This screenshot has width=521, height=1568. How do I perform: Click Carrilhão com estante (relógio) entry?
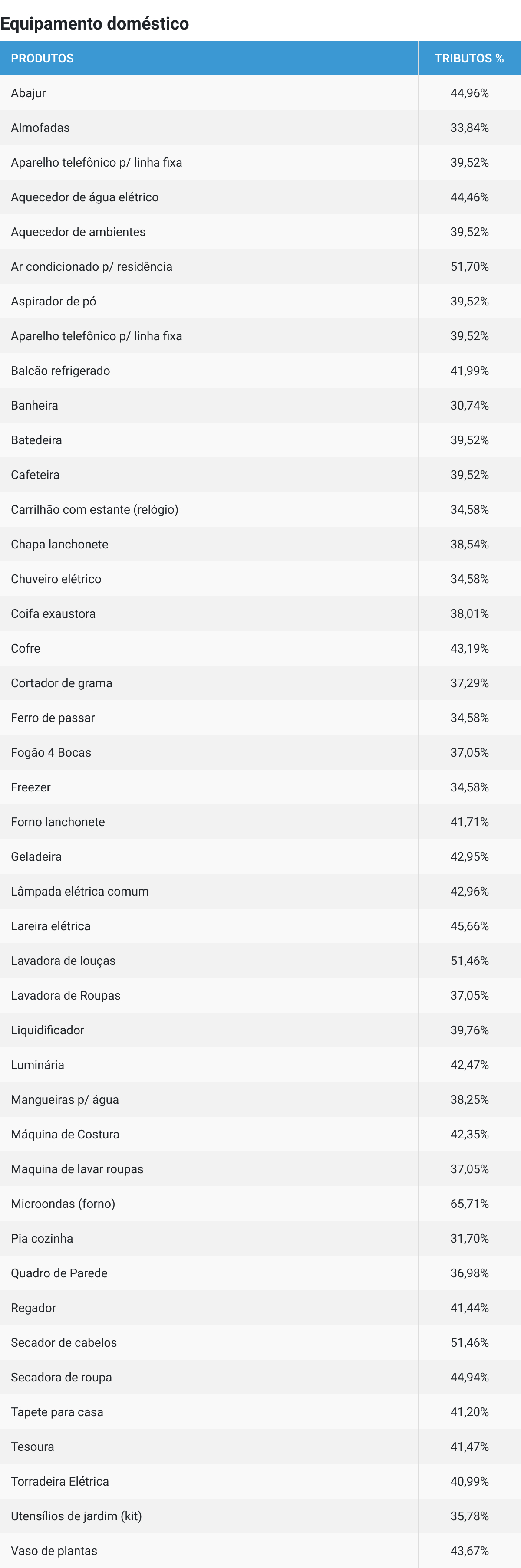pyautogui.click(x=95, y=509)
